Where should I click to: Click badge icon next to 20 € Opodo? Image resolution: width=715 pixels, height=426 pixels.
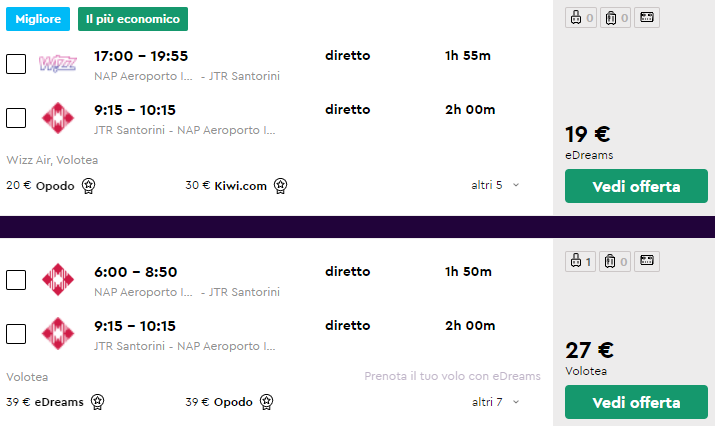click(x=88, y=185)
